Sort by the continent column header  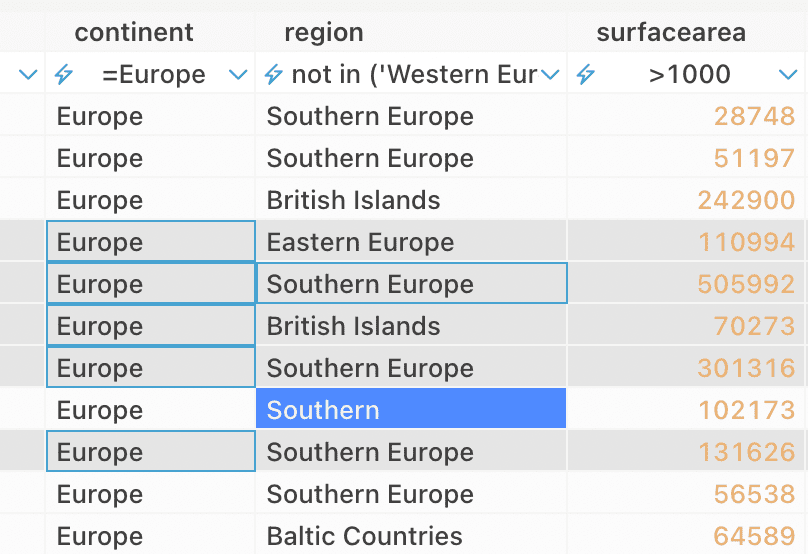[134, 32]
